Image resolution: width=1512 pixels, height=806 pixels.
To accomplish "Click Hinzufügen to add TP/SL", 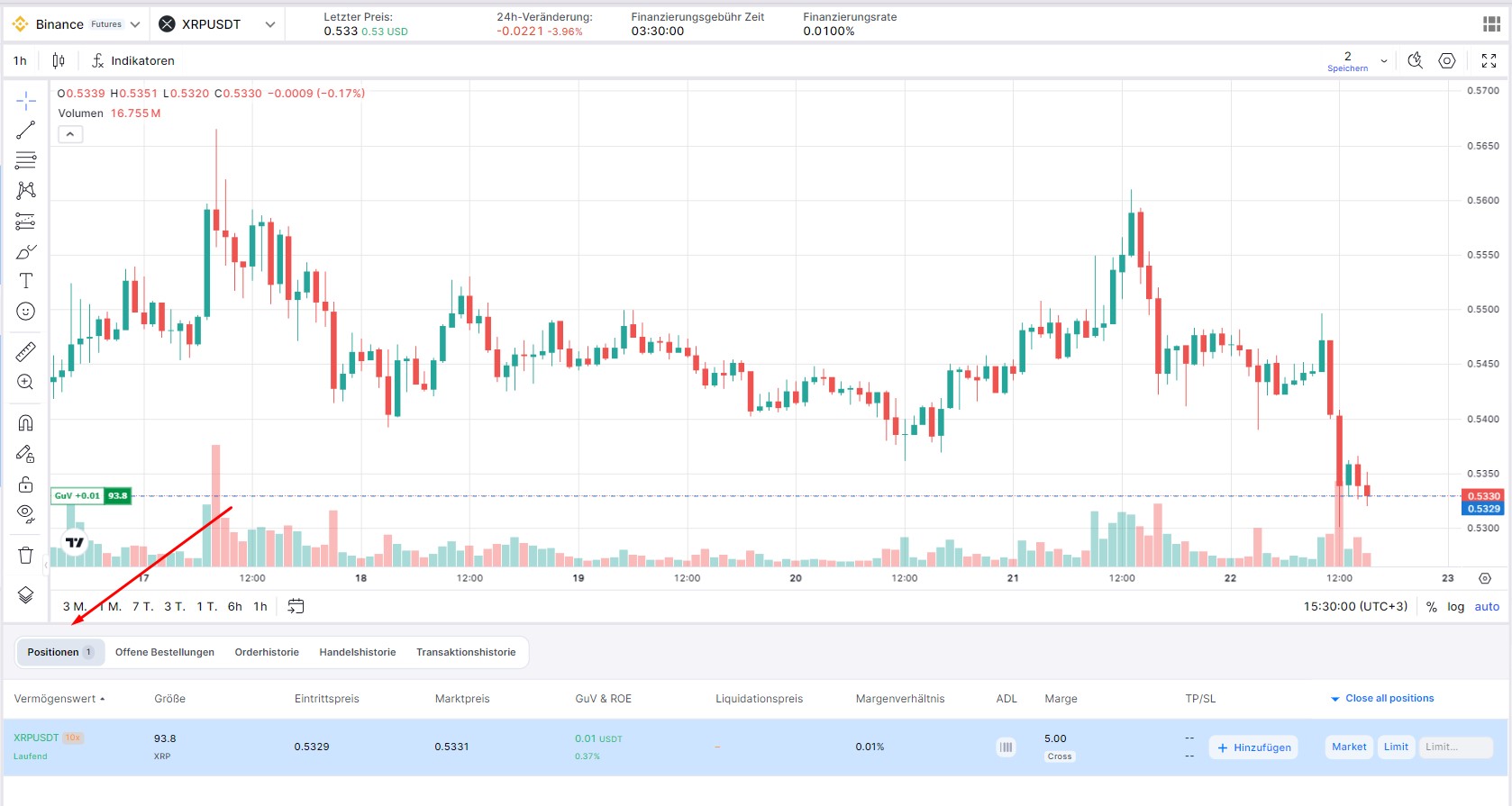I will point(1253,747).
